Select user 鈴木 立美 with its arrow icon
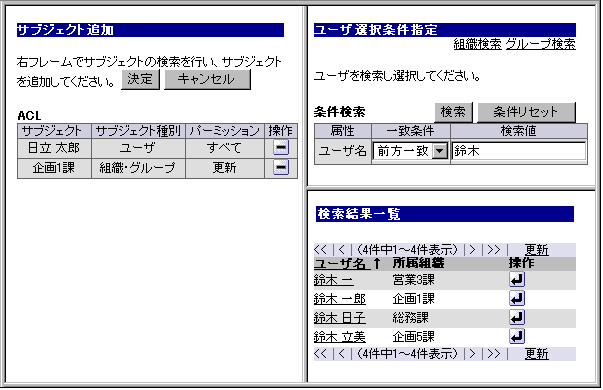Screen dimensions: 603x390 click(517, 336)
